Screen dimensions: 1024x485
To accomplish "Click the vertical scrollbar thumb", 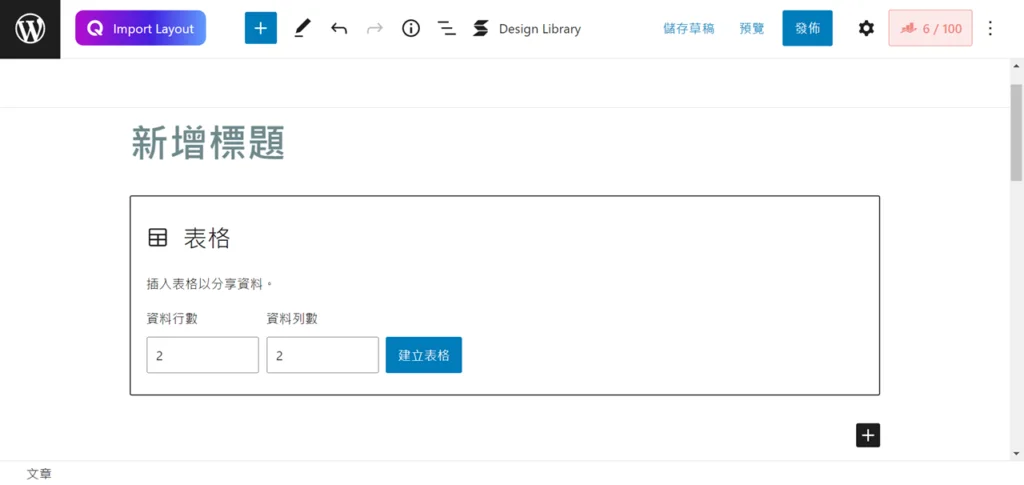I will [1017, 133].
